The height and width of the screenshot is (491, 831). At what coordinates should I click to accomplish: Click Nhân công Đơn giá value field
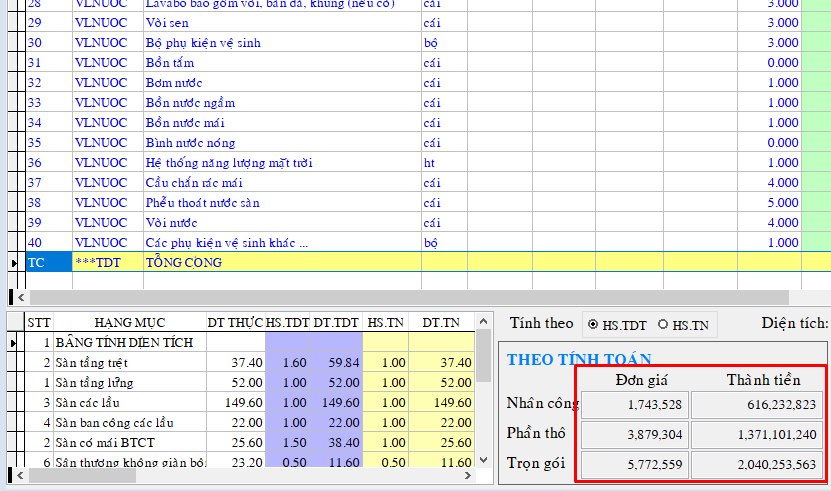tap(634, 404)
